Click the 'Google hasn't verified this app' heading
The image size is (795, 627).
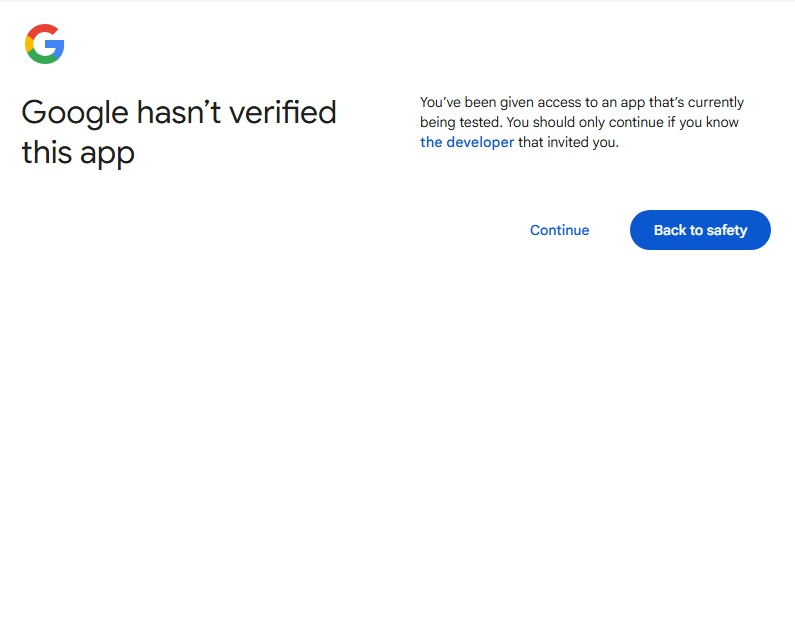[179, 132]
